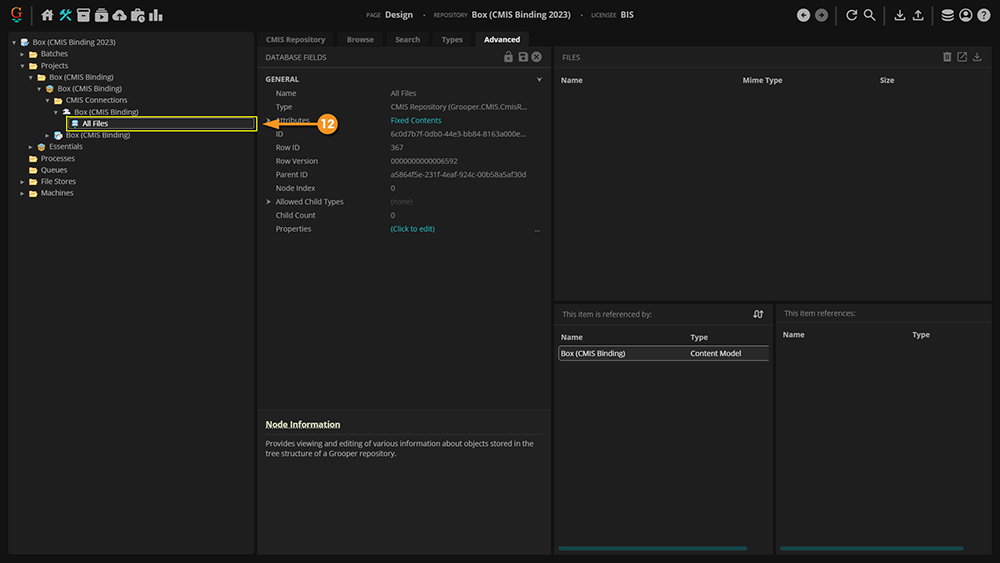This screenshot has width=1000, height=563.
Task: Click the database stack icon
Action: 947,15
